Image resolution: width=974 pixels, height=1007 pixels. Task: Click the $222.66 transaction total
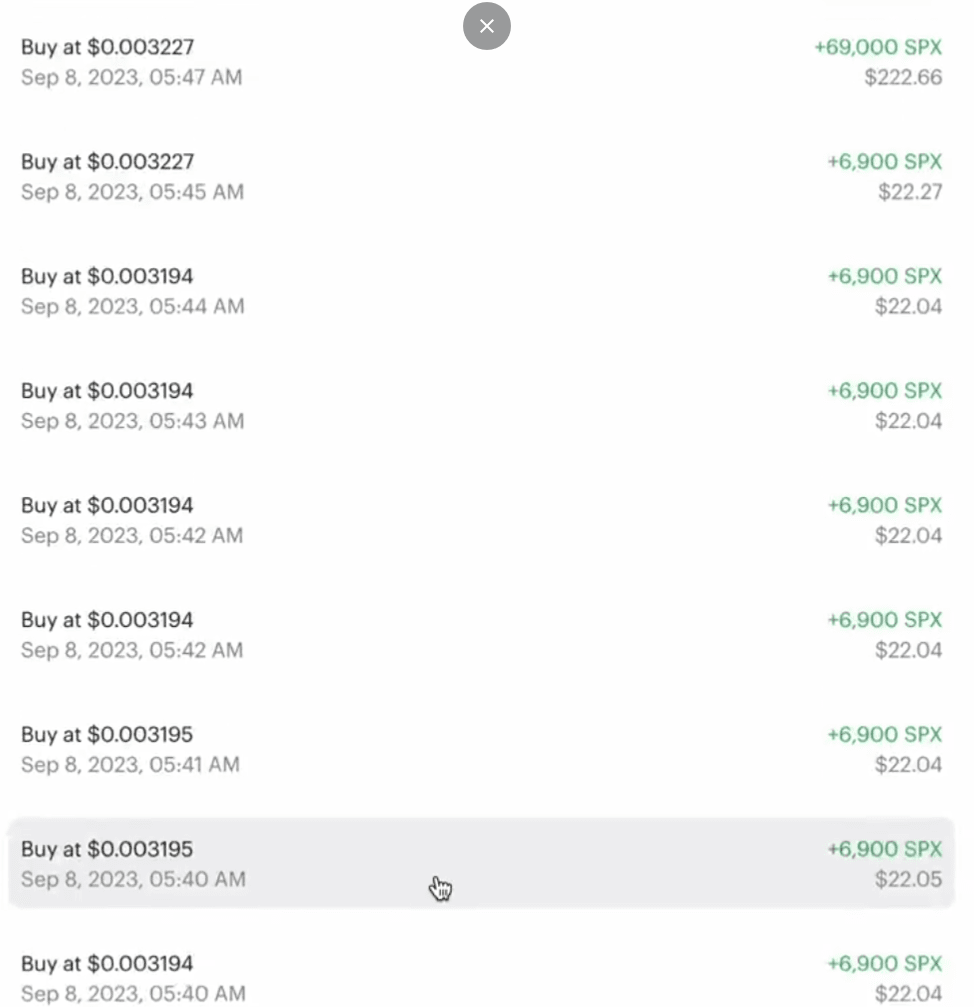[x=903, y=77]
